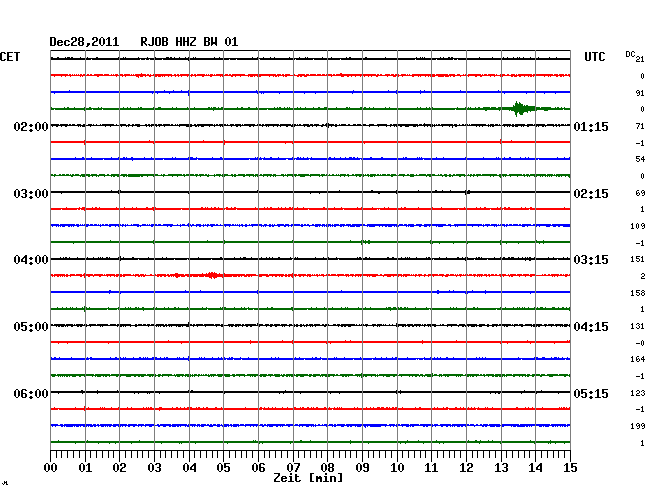Click minute 15 on the time axis
This screenshot has width=650, height=494.
point(570,467)
